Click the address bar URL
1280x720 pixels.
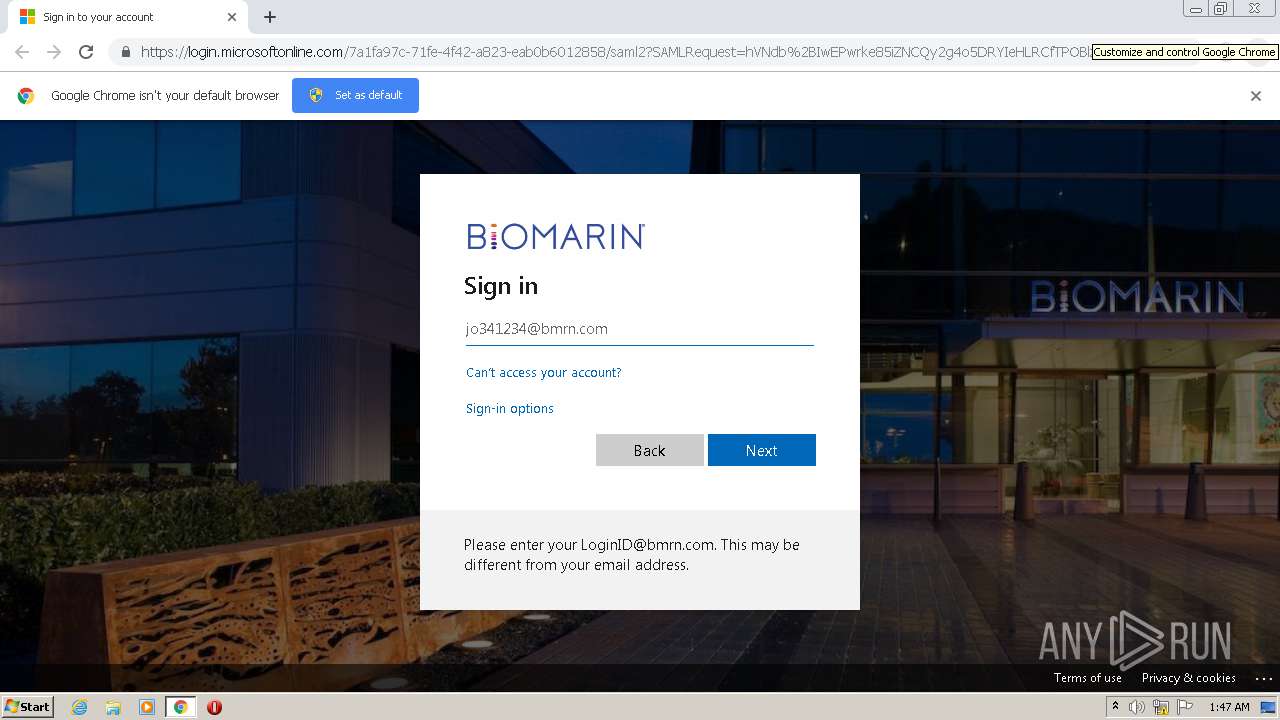(615, 52)
